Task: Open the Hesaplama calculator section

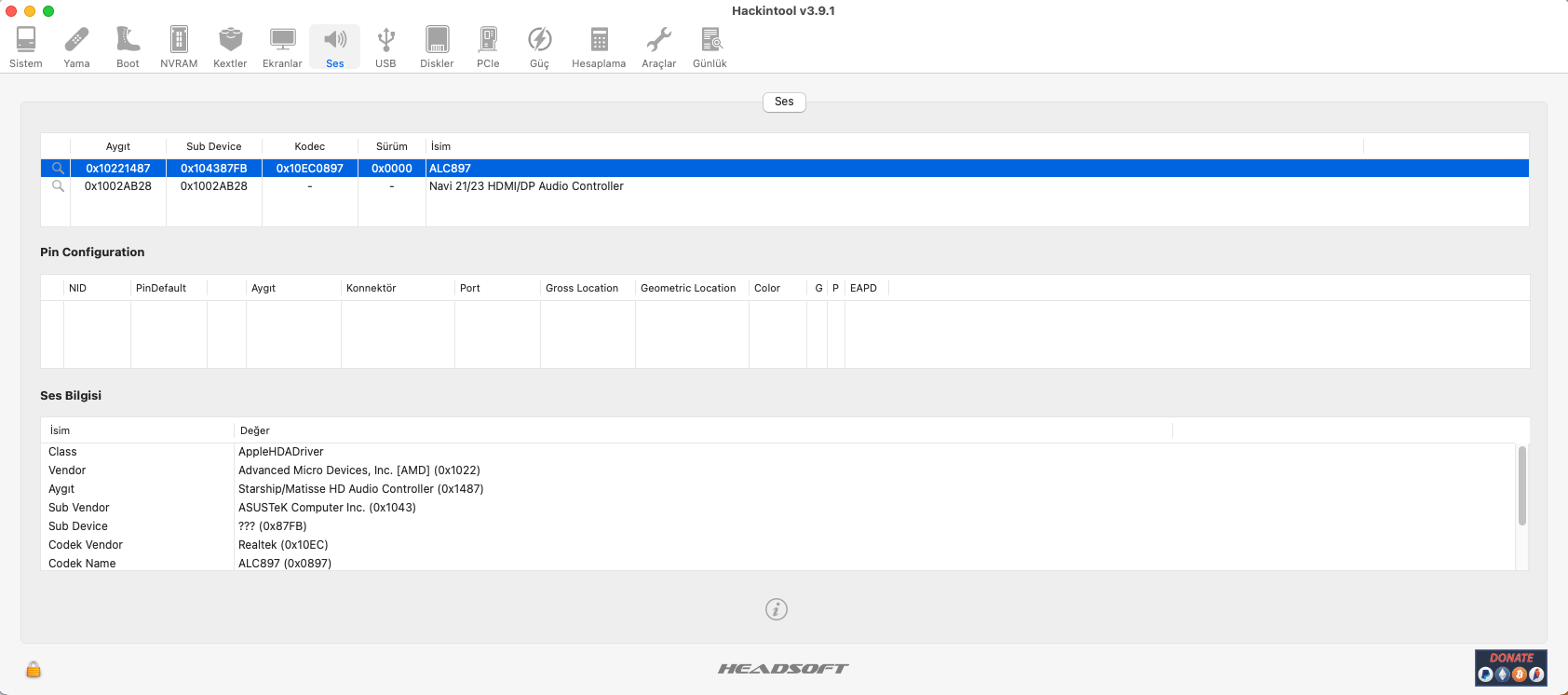Action: pyautogui.click(x=599, y=47)
